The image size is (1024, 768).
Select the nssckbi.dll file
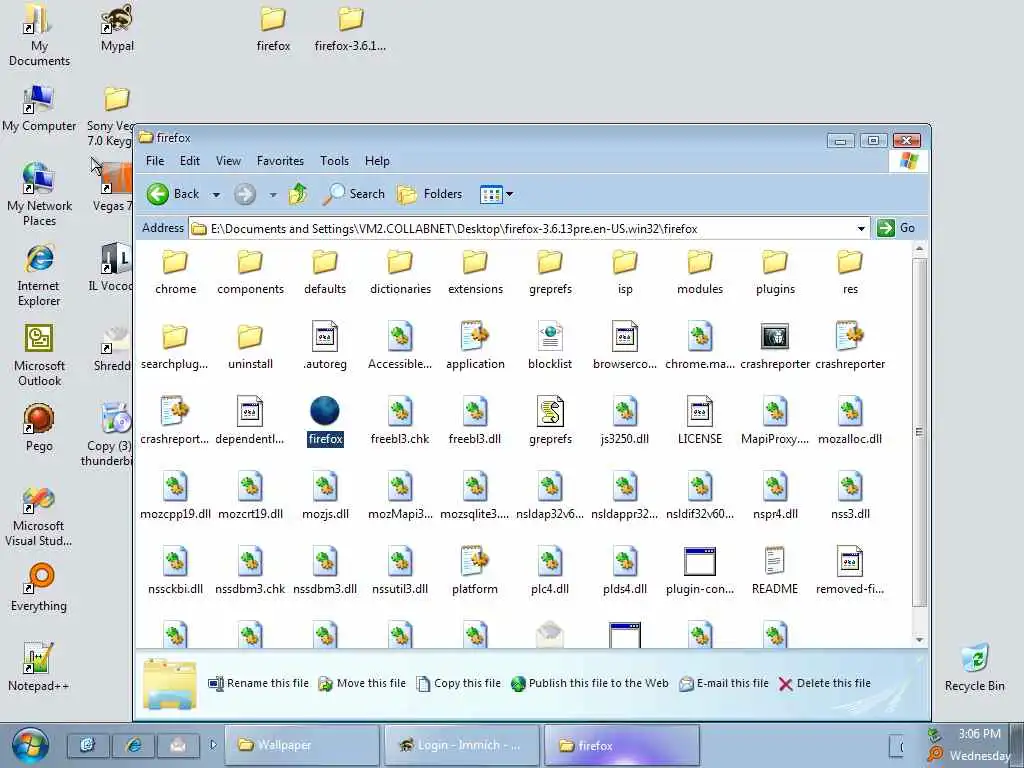[x=175, y=571]
